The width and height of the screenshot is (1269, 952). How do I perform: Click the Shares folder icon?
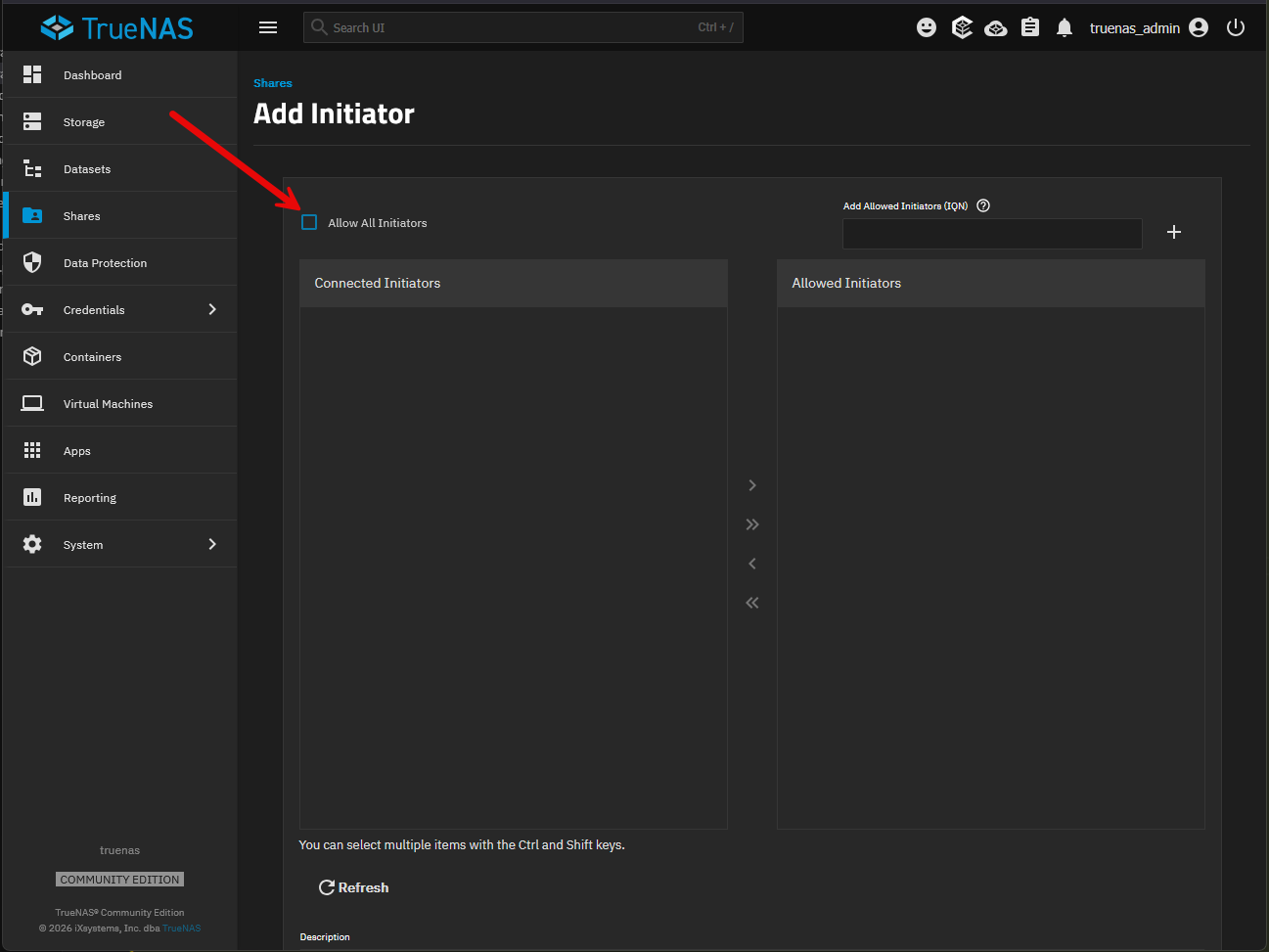(32, 215)
